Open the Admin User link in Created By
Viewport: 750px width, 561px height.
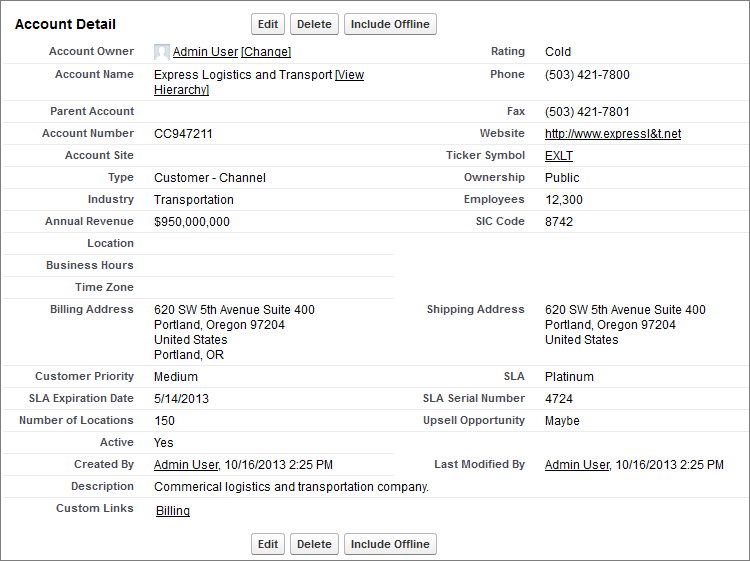coord(186,465)
